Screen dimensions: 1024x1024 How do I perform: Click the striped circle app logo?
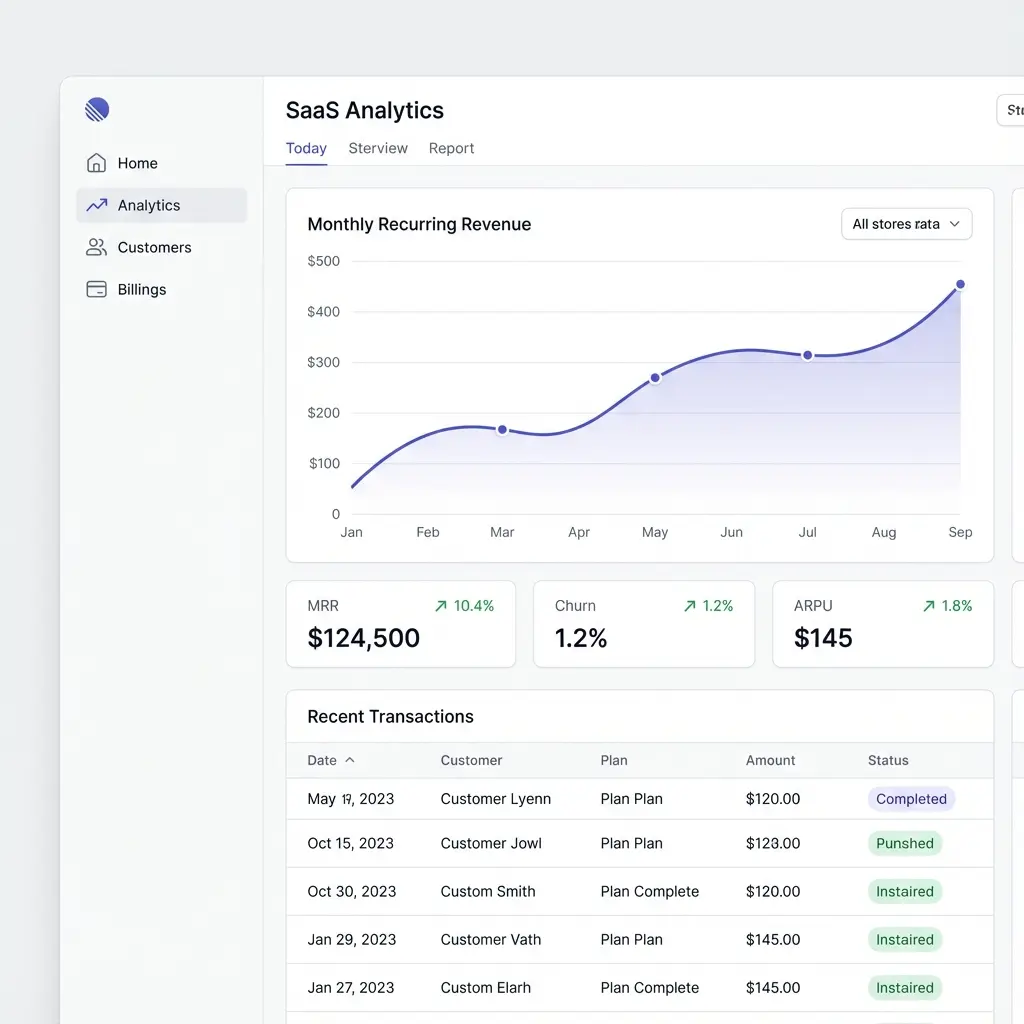(97, 110)
